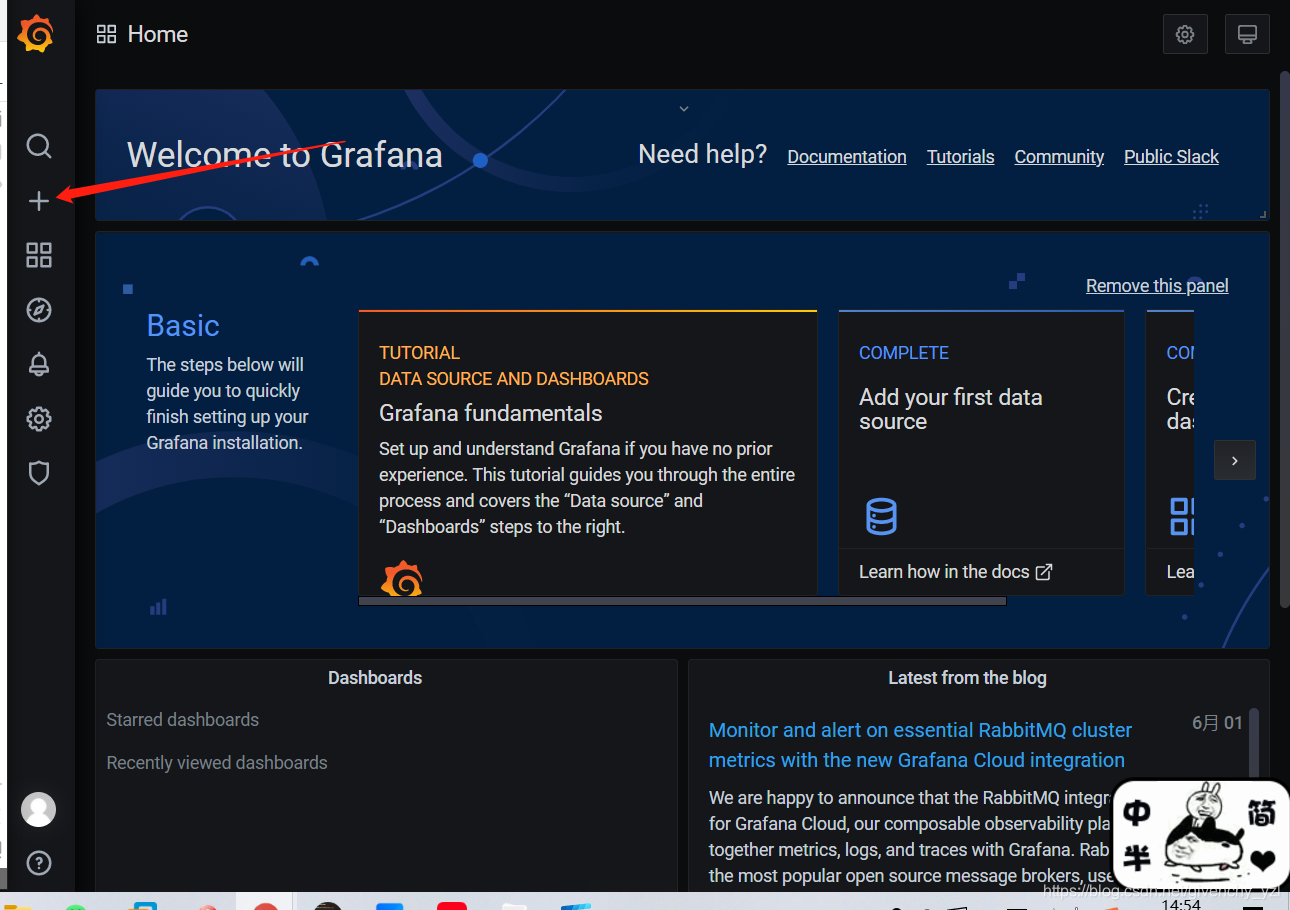1290x910 pixels.
Task: Open the Configuration gear in sidebar
Action: coord(38,419)
